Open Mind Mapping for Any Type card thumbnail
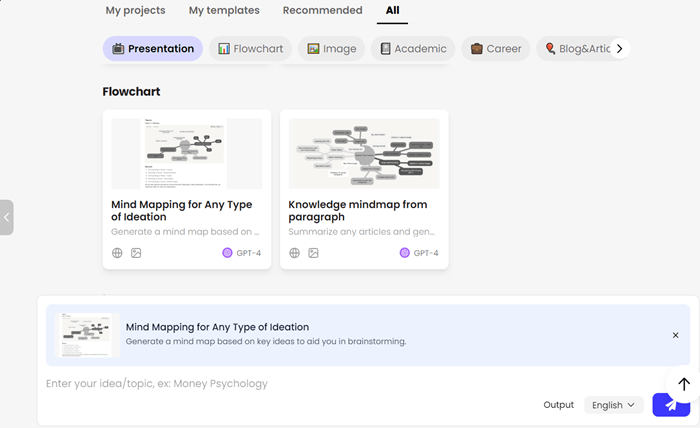The image size is (700, 428). (x=187, y=154)
